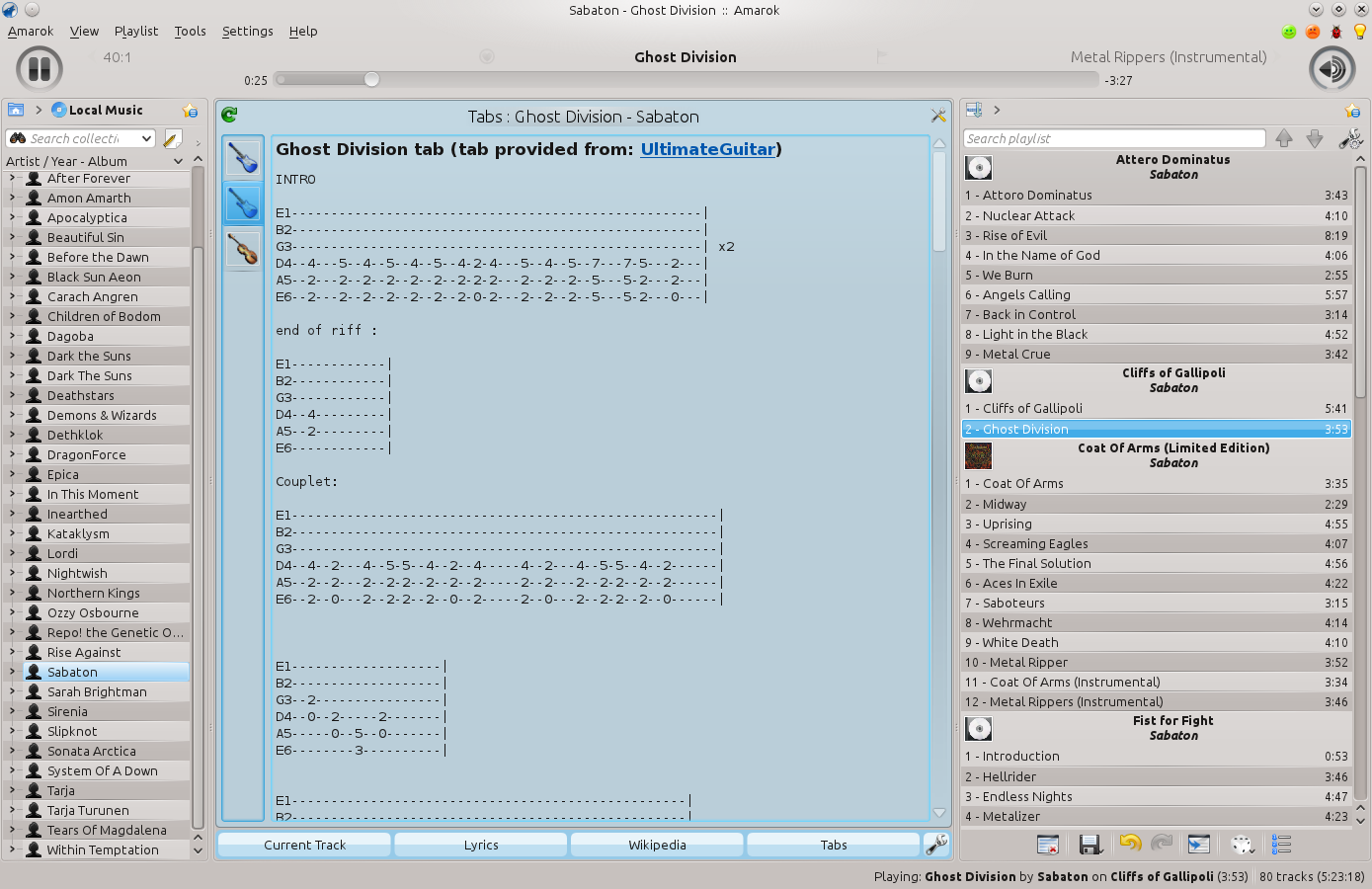Screen dimensions: 1372x889
Task: Open playlist bookmarks star icon
Action: click(x=1352, y=111)
